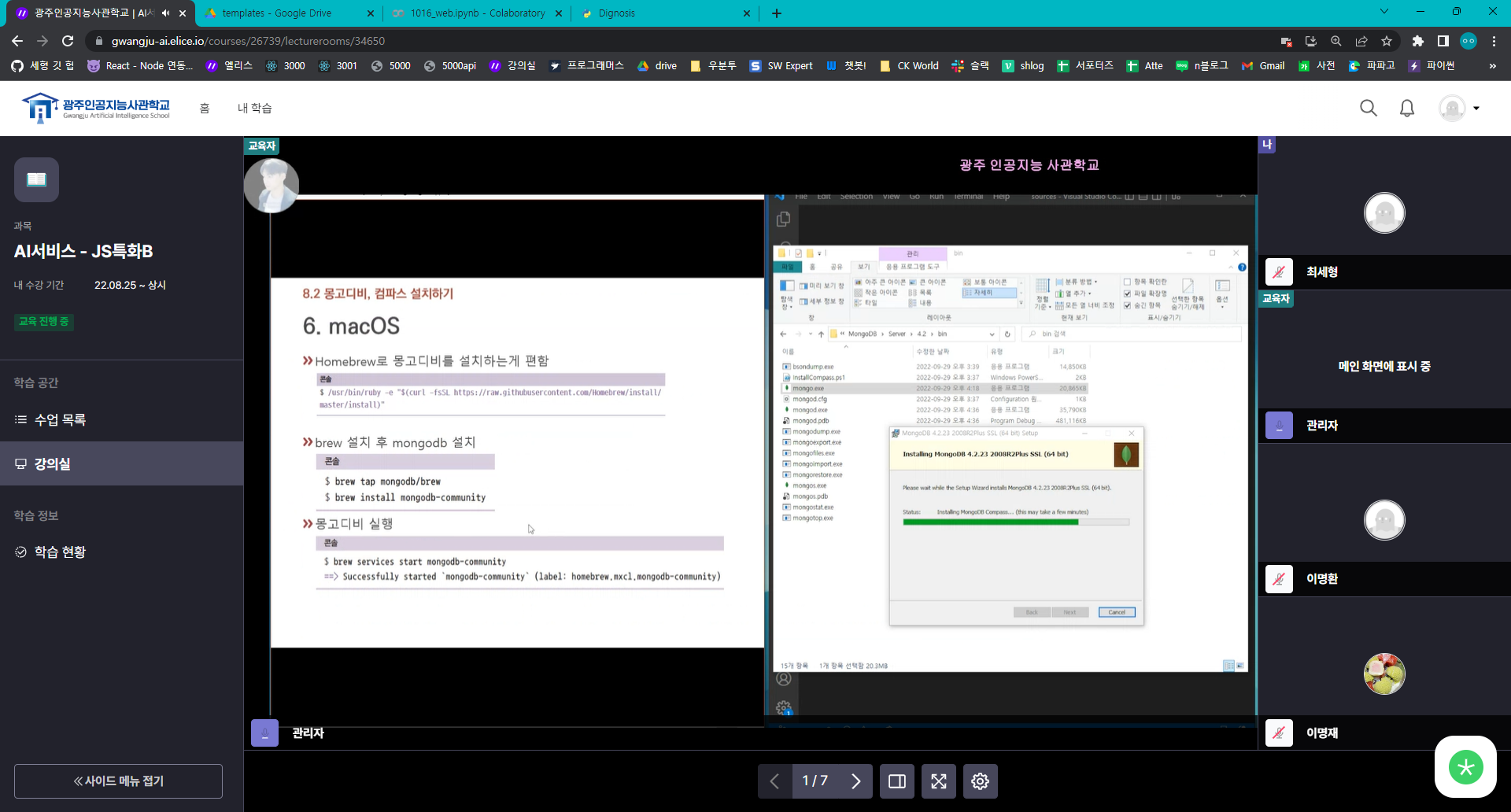The width and height of the screenshot is (1511, 812).
Task: Click 최세형 participant avatar
Action: pyautogui.click(x=1384, y=212)
